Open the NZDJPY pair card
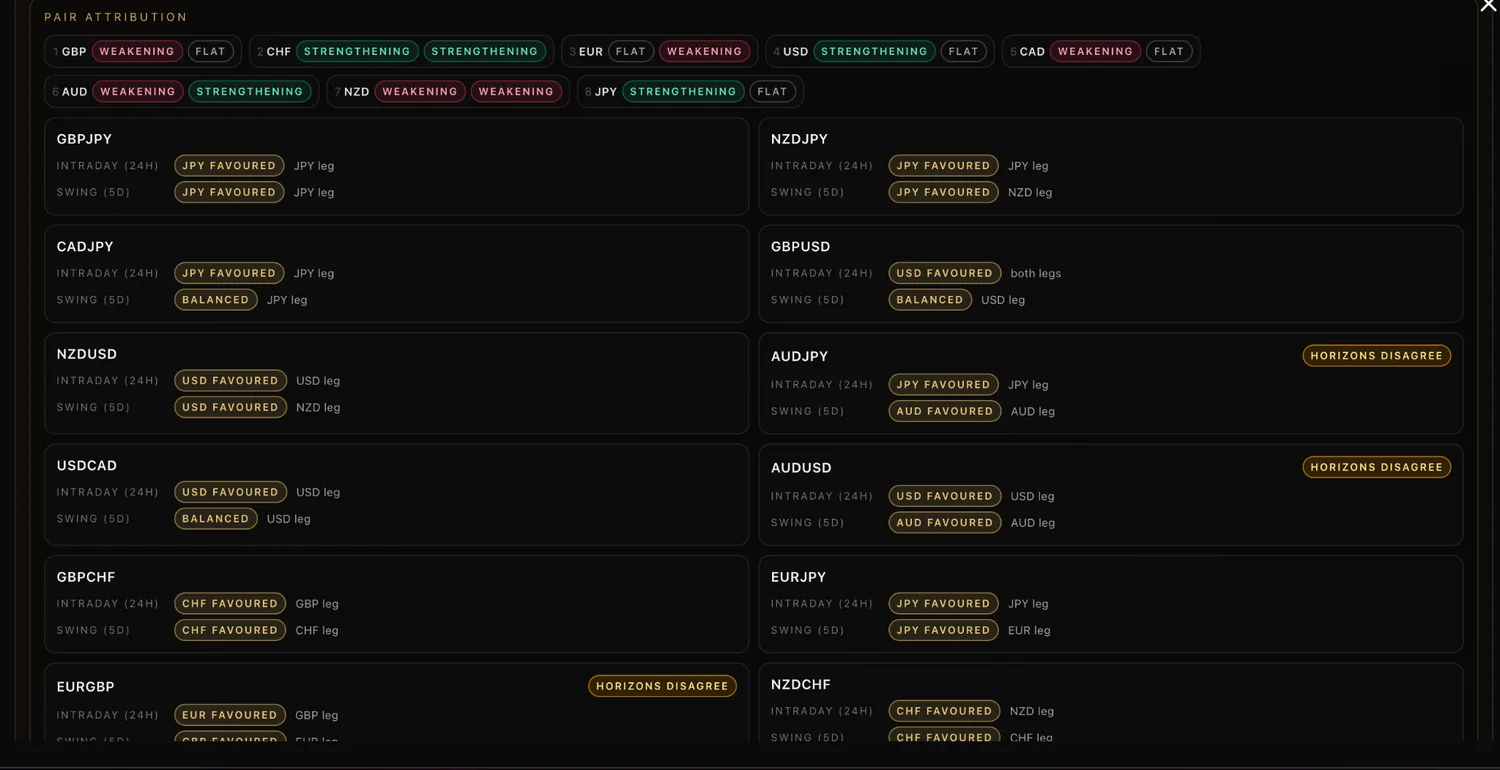Viewport: 1500px width, 770px height. click(1111, 166)
